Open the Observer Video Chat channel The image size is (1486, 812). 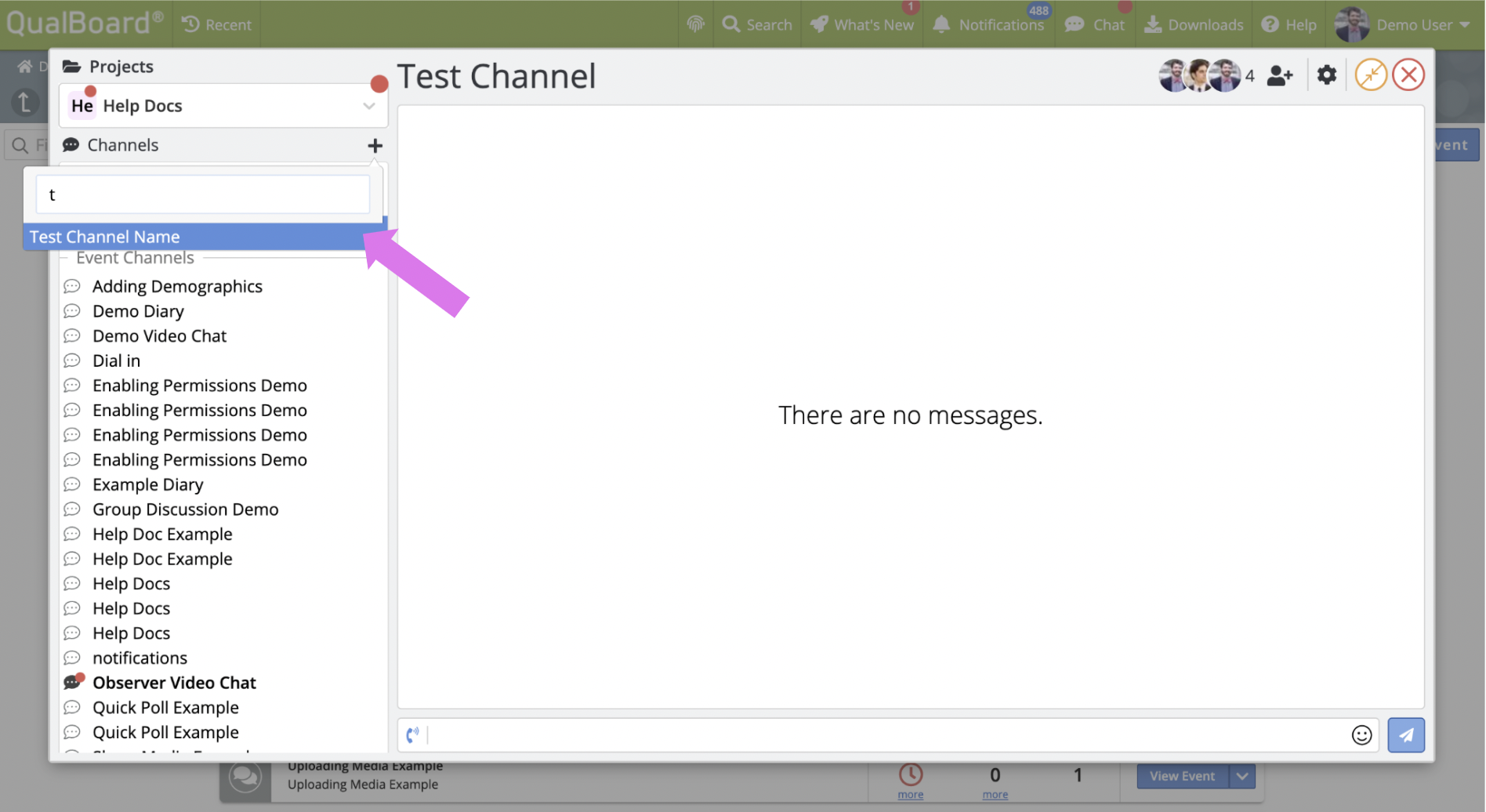(x=174, y=683)
